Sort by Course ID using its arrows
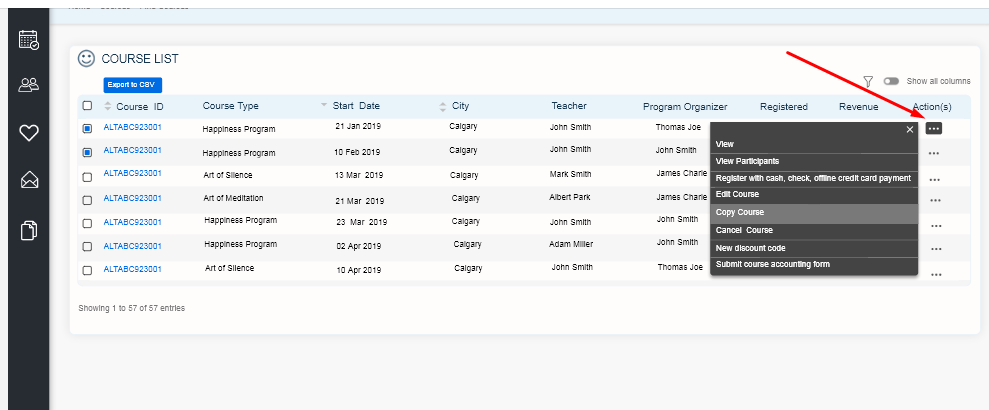The image size is (989, 410). tap(107, 106)
